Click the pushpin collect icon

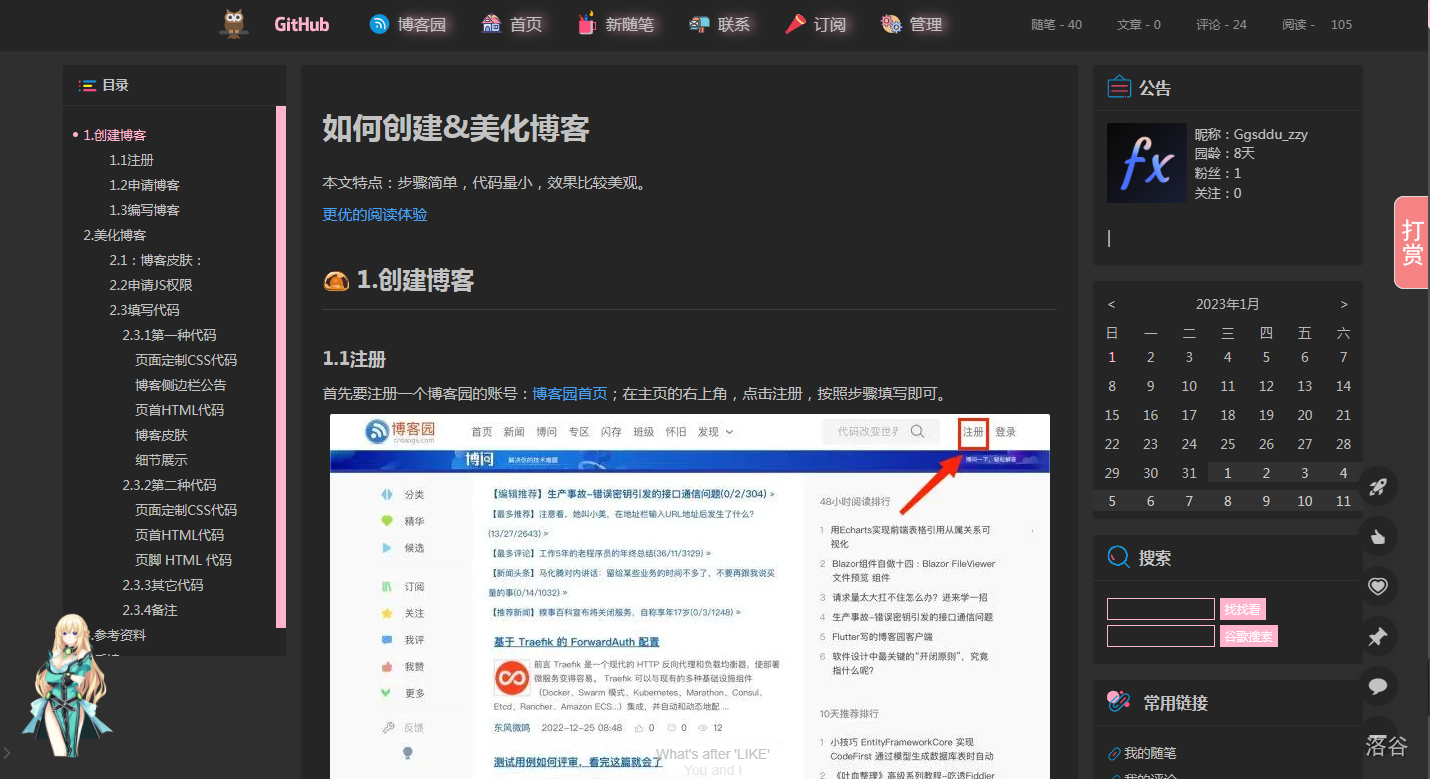coord(1378,637)
